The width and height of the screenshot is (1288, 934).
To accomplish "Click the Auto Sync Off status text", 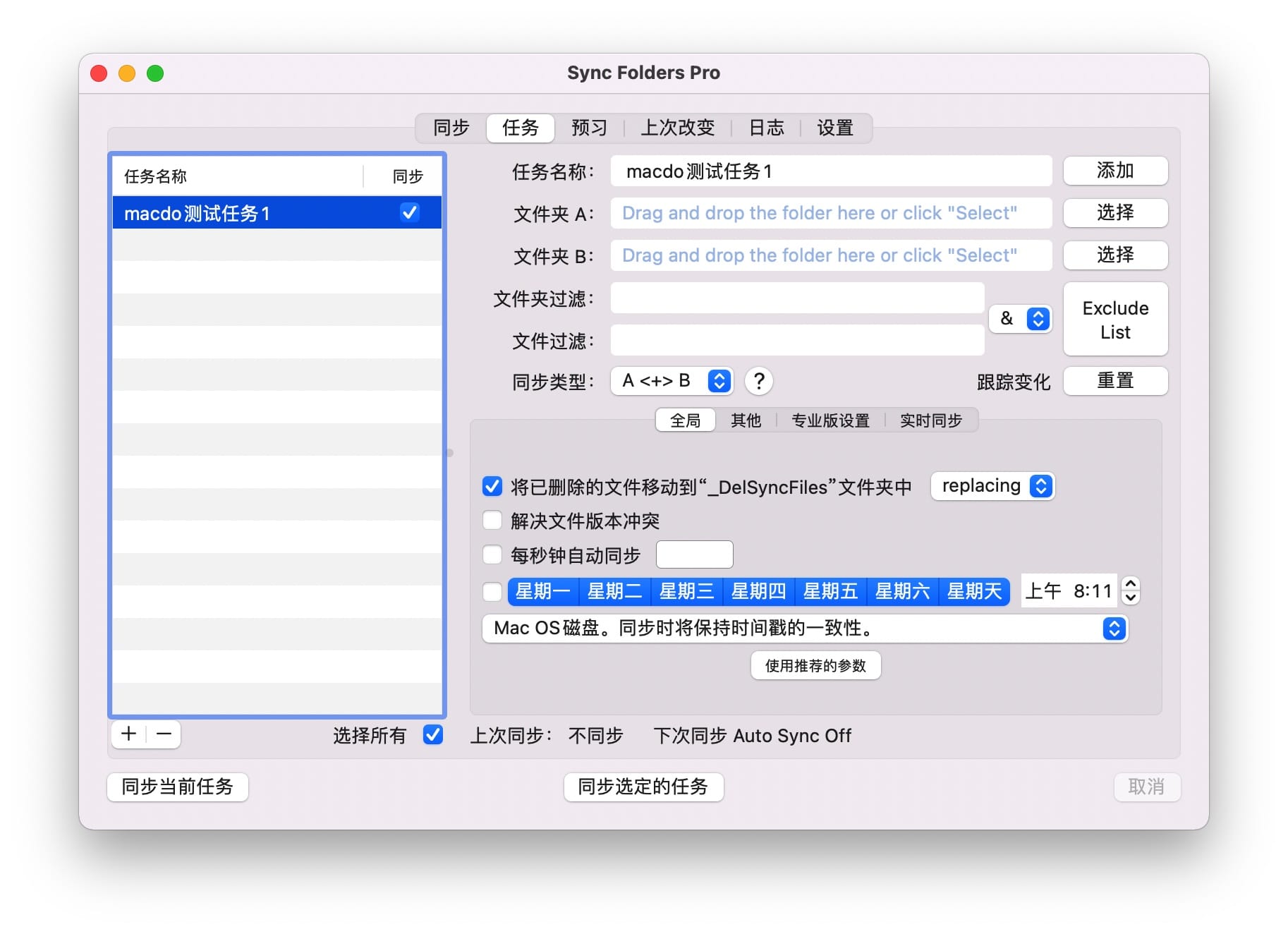I will [x=792, y=736].
